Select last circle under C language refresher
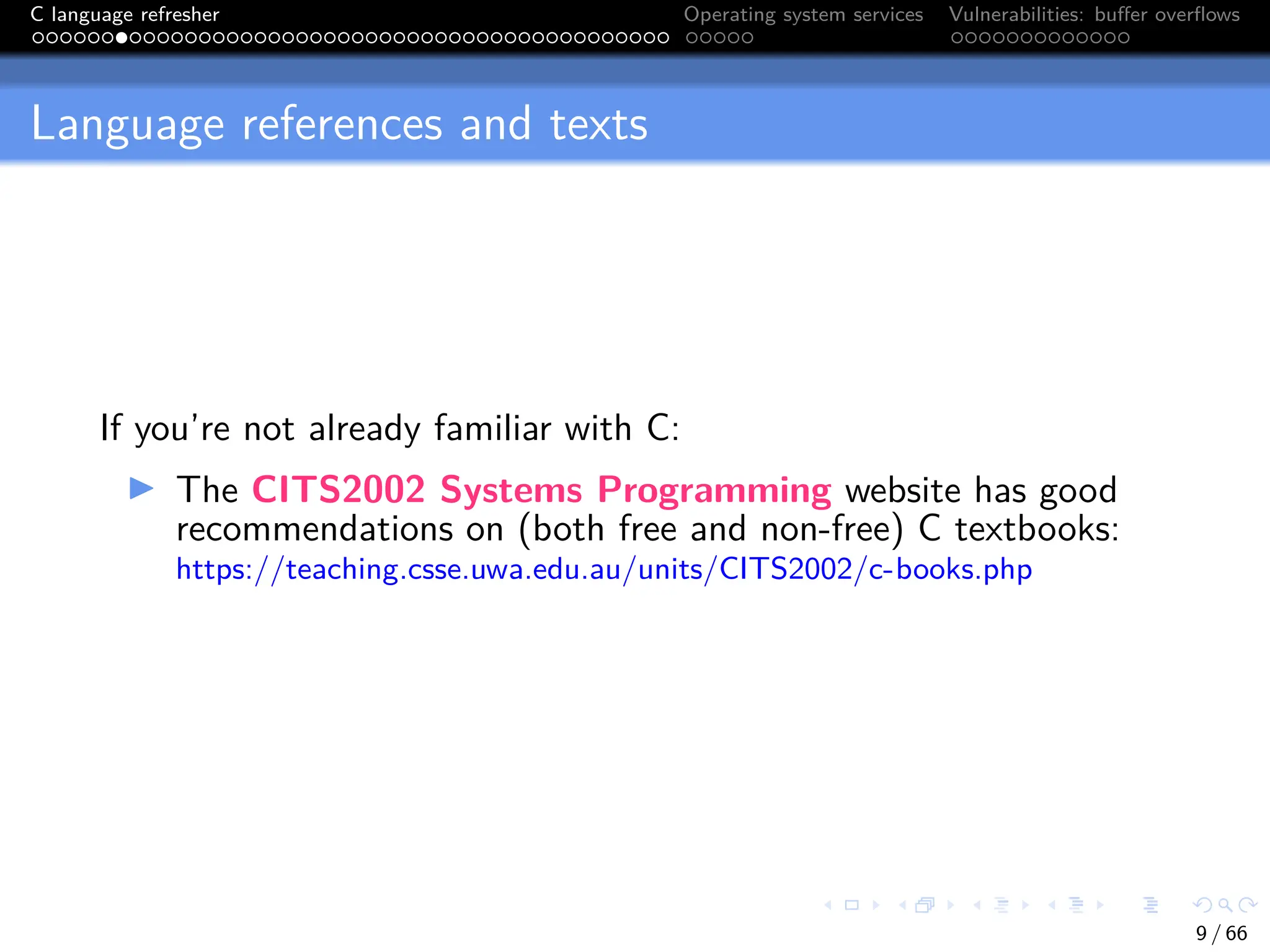 click(664, 38)
